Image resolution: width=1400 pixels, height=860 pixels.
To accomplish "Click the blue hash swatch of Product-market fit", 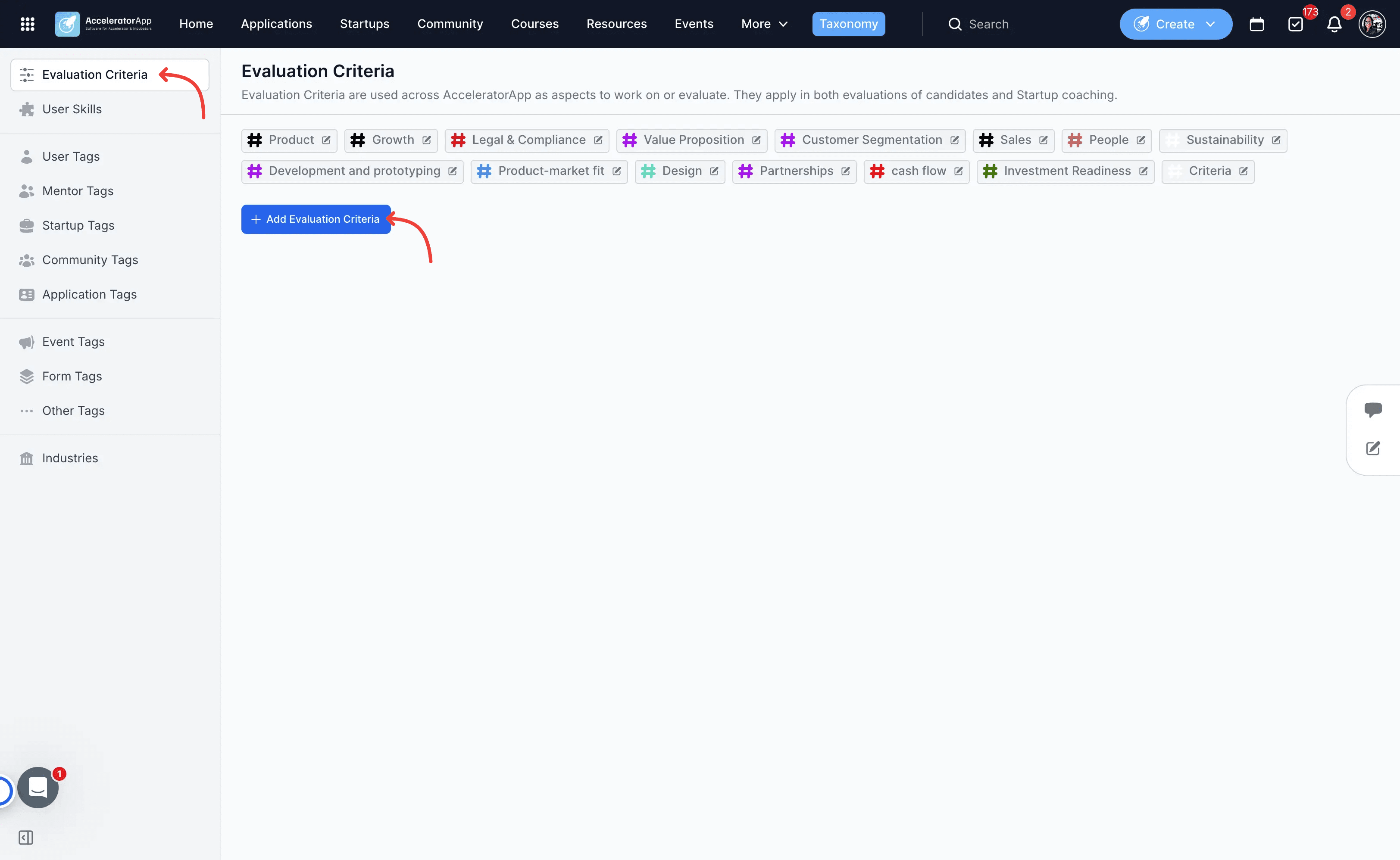I will tap(484, 171).
